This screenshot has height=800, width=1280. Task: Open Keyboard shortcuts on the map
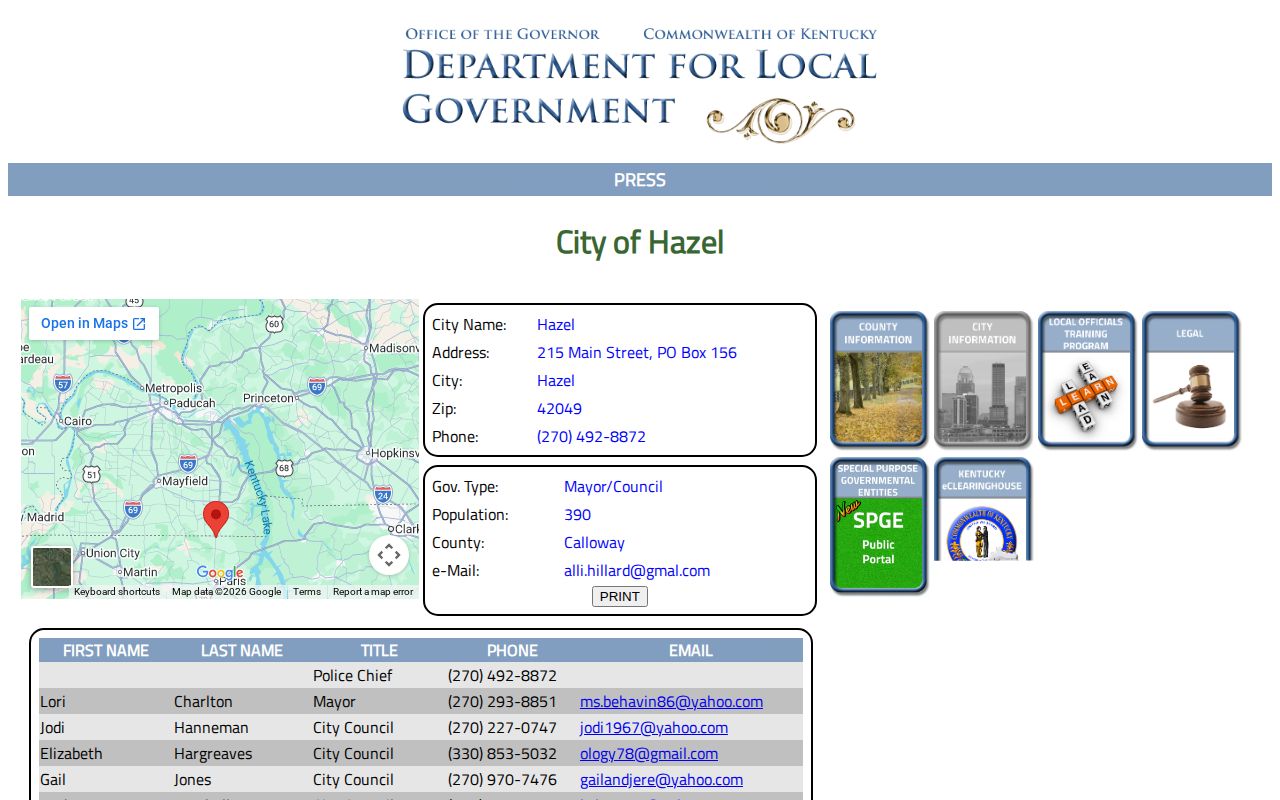pos(117,592)
